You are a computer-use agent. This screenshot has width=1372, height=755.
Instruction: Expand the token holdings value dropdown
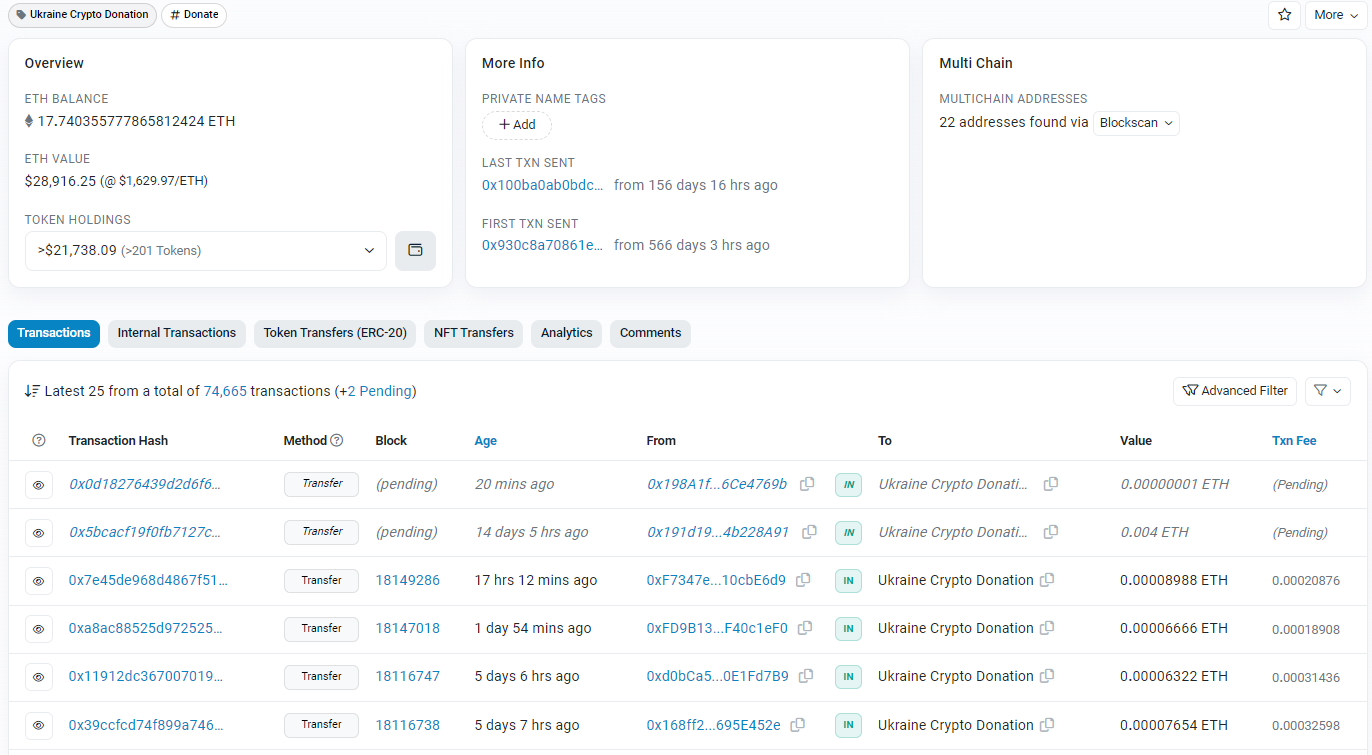pyautogui.click(x=369, y=250)
